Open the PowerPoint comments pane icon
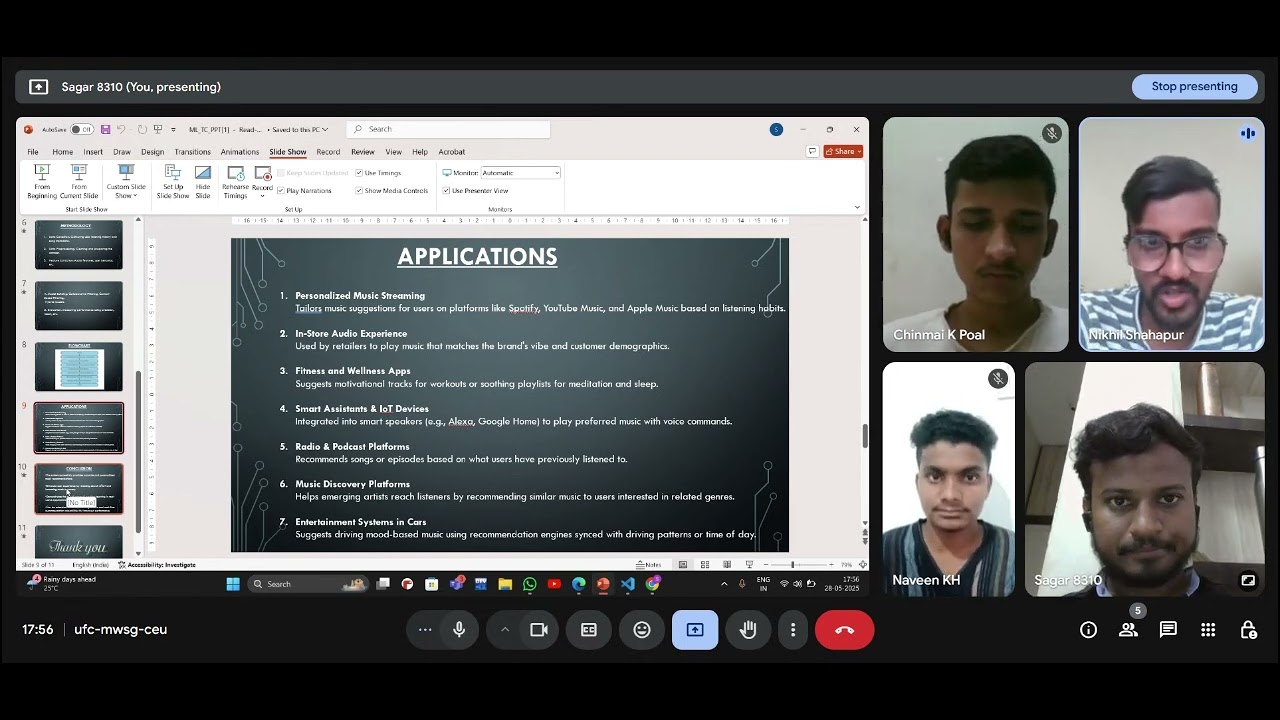The height and width of the screenshot is (720, 1280). point(812,152)
